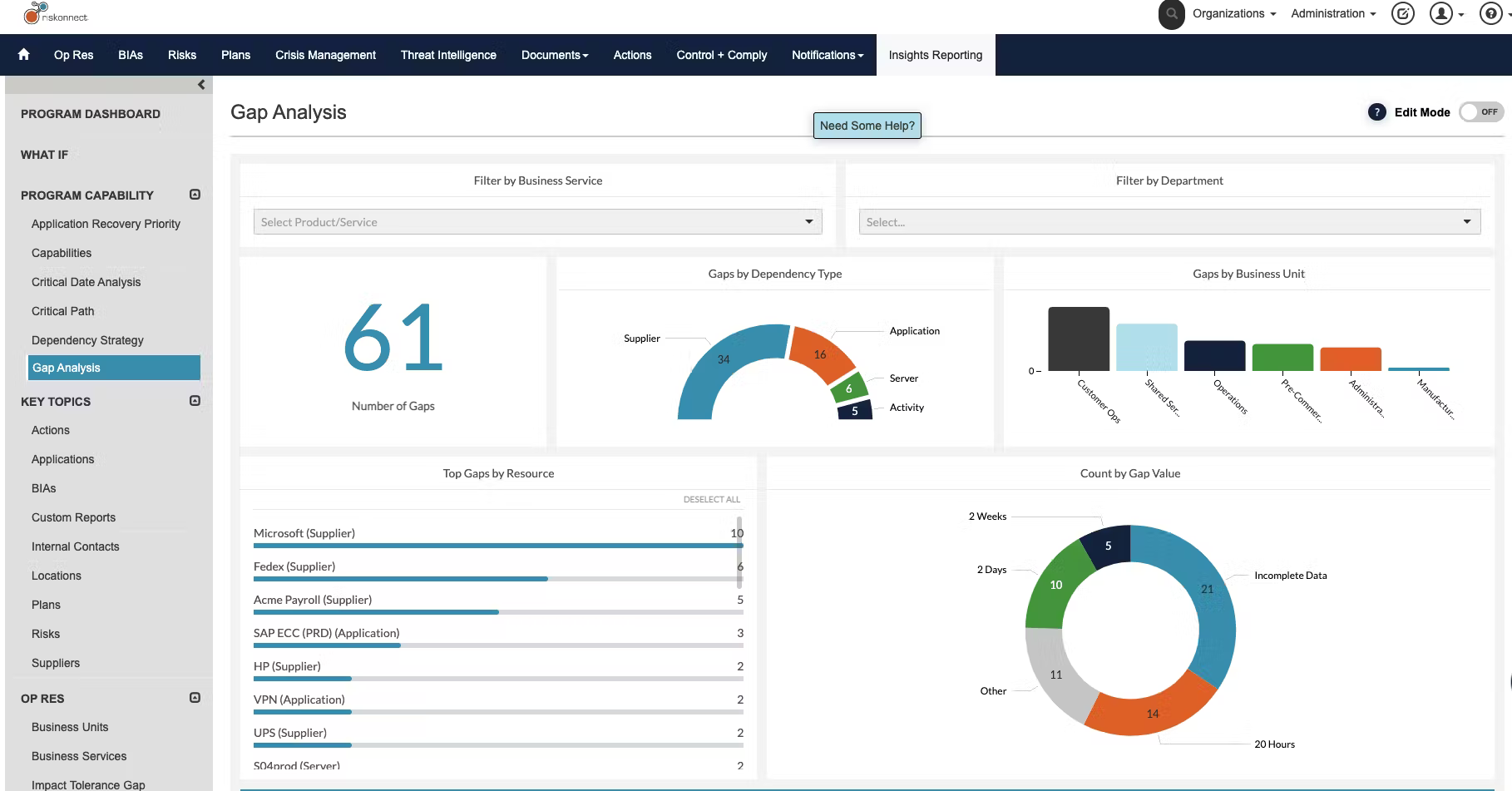Switch to the Threat Intelligence tab
Image resolution: width=1512 pixels, height=791 pixels.
pos(447,55)
